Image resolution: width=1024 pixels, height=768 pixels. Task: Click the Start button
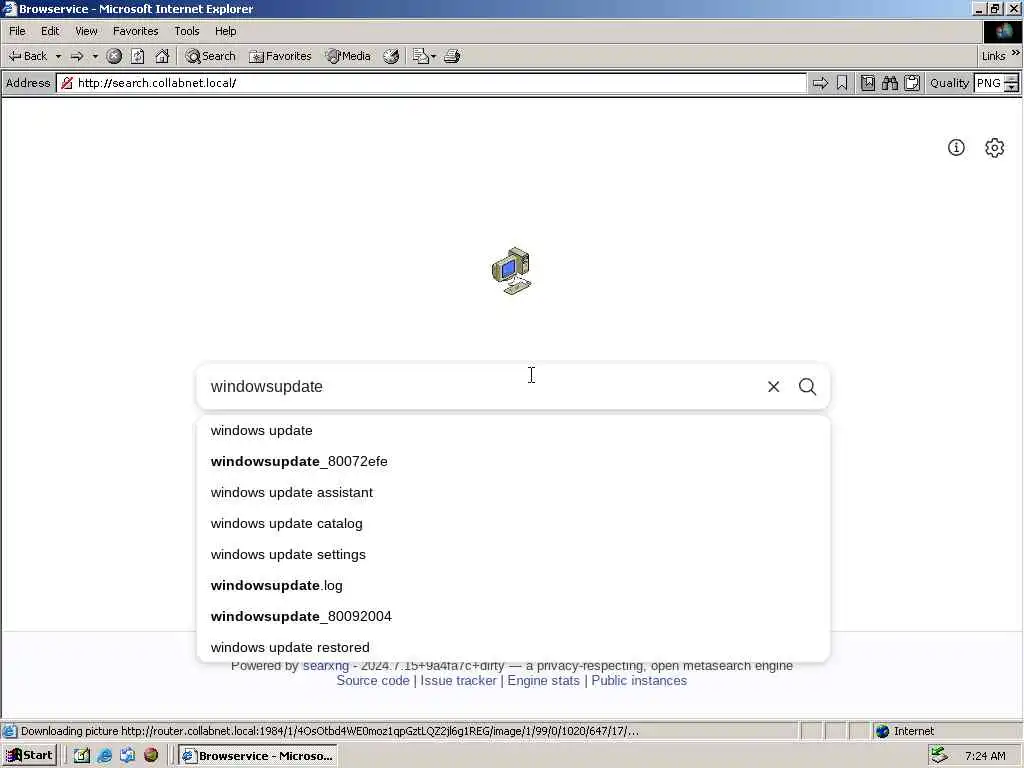tap(29, 756)
